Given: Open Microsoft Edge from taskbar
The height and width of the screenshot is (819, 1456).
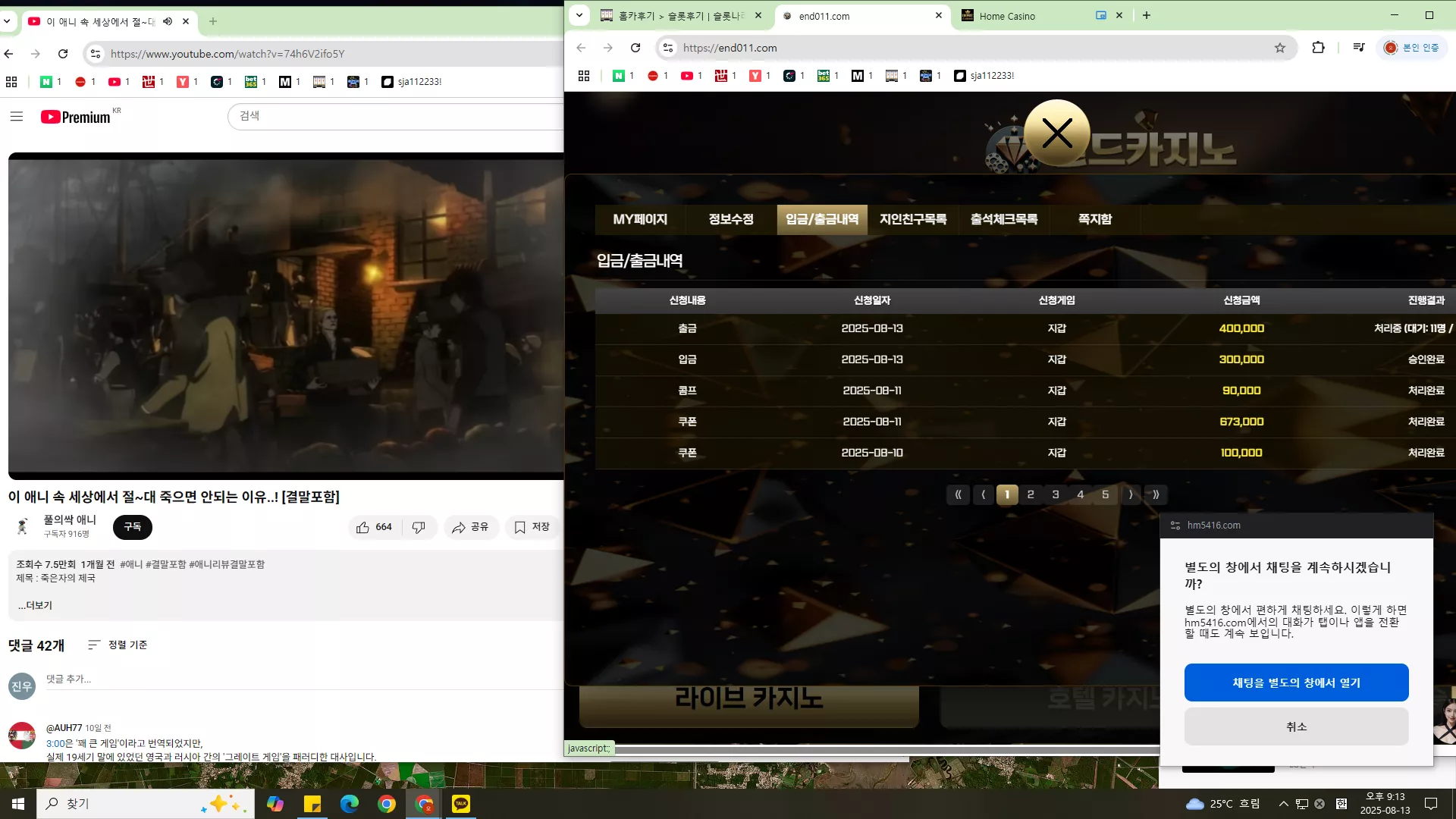Looking at the screenshot, I should pos(350,804).
